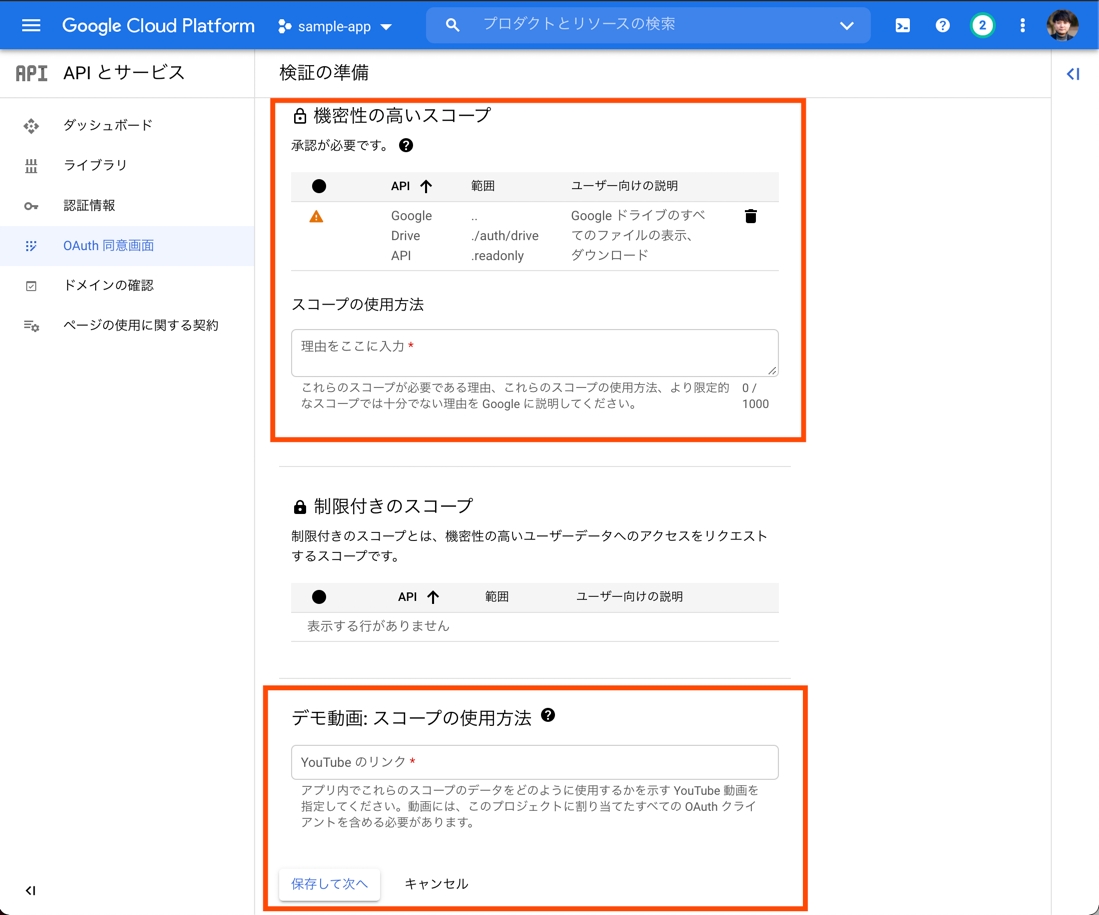The height and width of the screenshot is (915, 1099).
Task: Open the three-dot settings menu
Action: click(1022, 26)
